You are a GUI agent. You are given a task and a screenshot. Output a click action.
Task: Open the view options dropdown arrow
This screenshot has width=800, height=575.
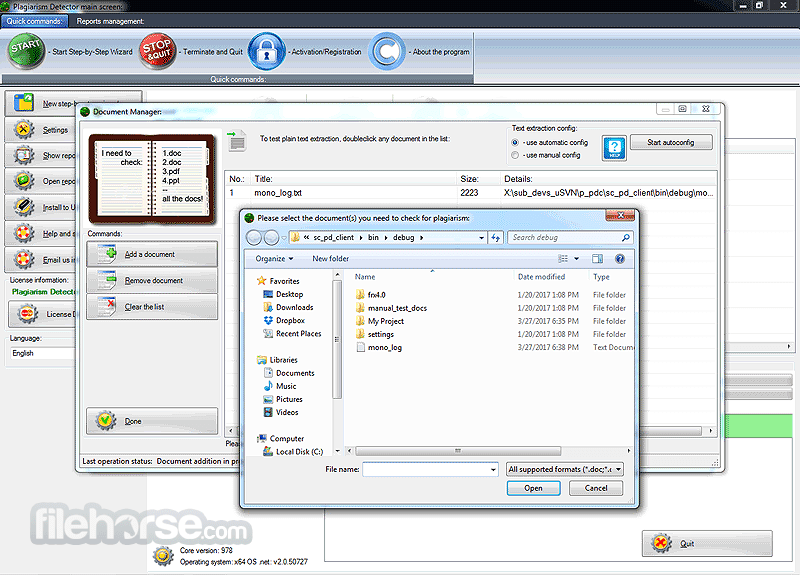click(x=577, y=259)
